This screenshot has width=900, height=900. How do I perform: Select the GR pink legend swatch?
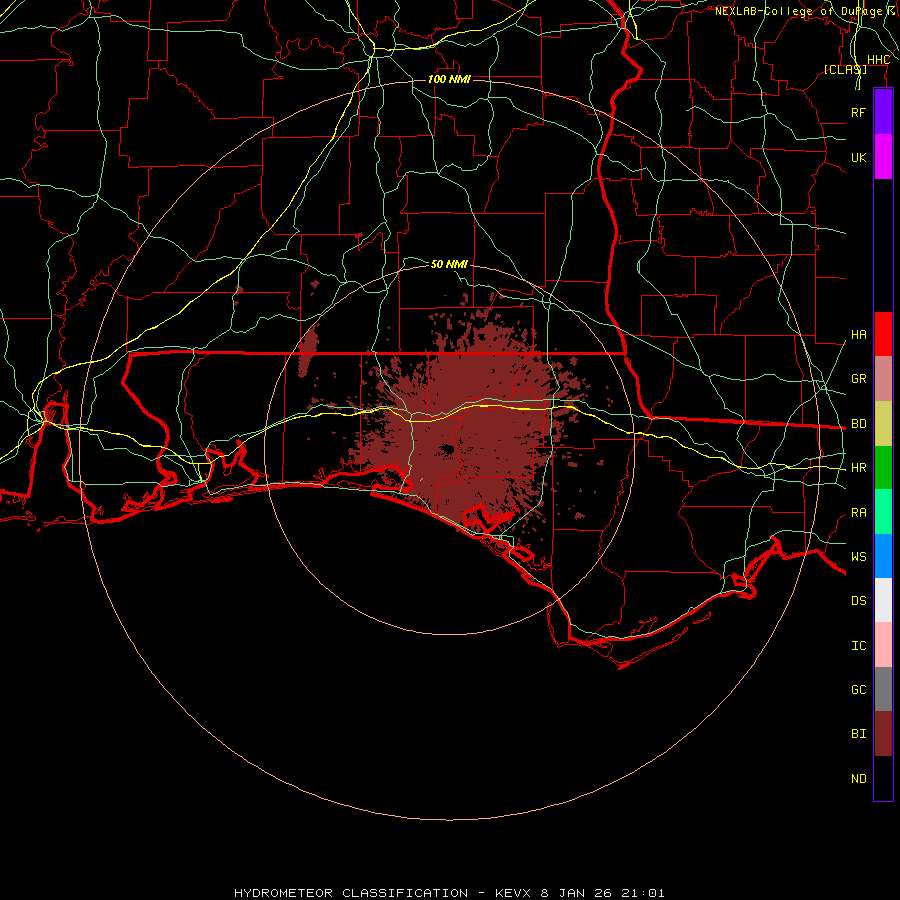coord(883,379)
